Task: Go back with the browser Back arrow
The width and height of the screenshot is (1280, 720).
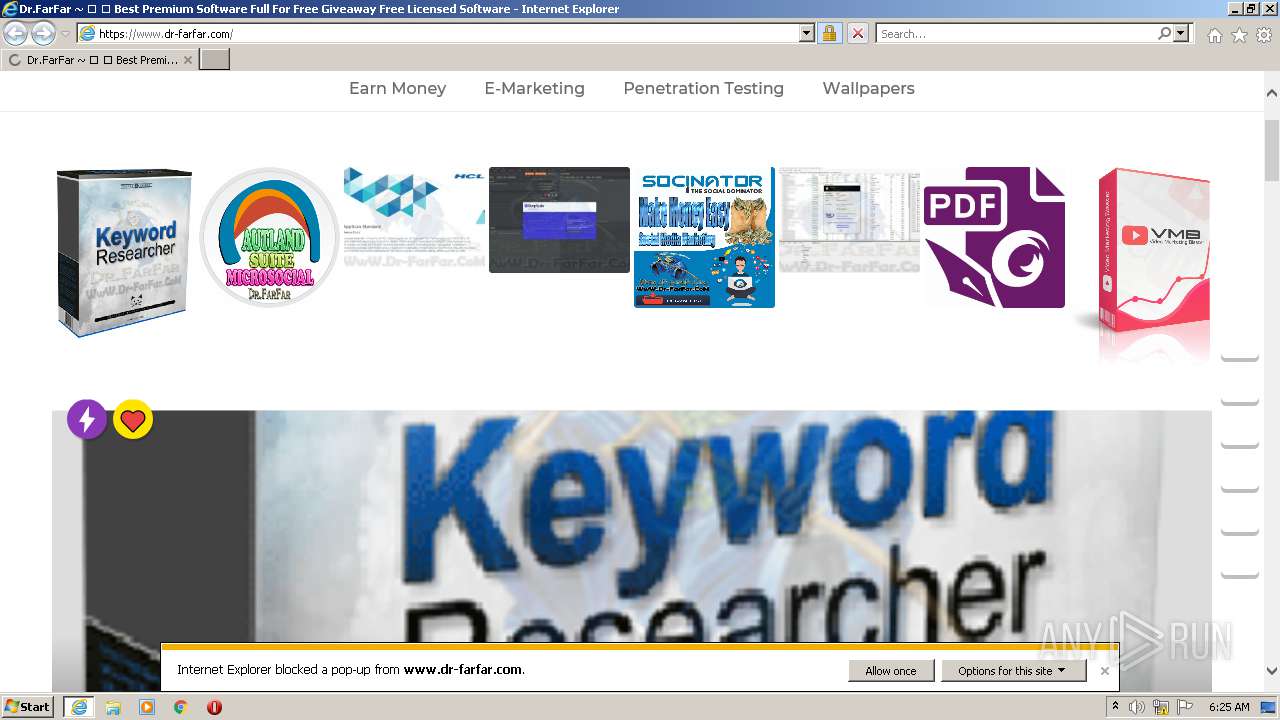Action: [x=15, y=33]
